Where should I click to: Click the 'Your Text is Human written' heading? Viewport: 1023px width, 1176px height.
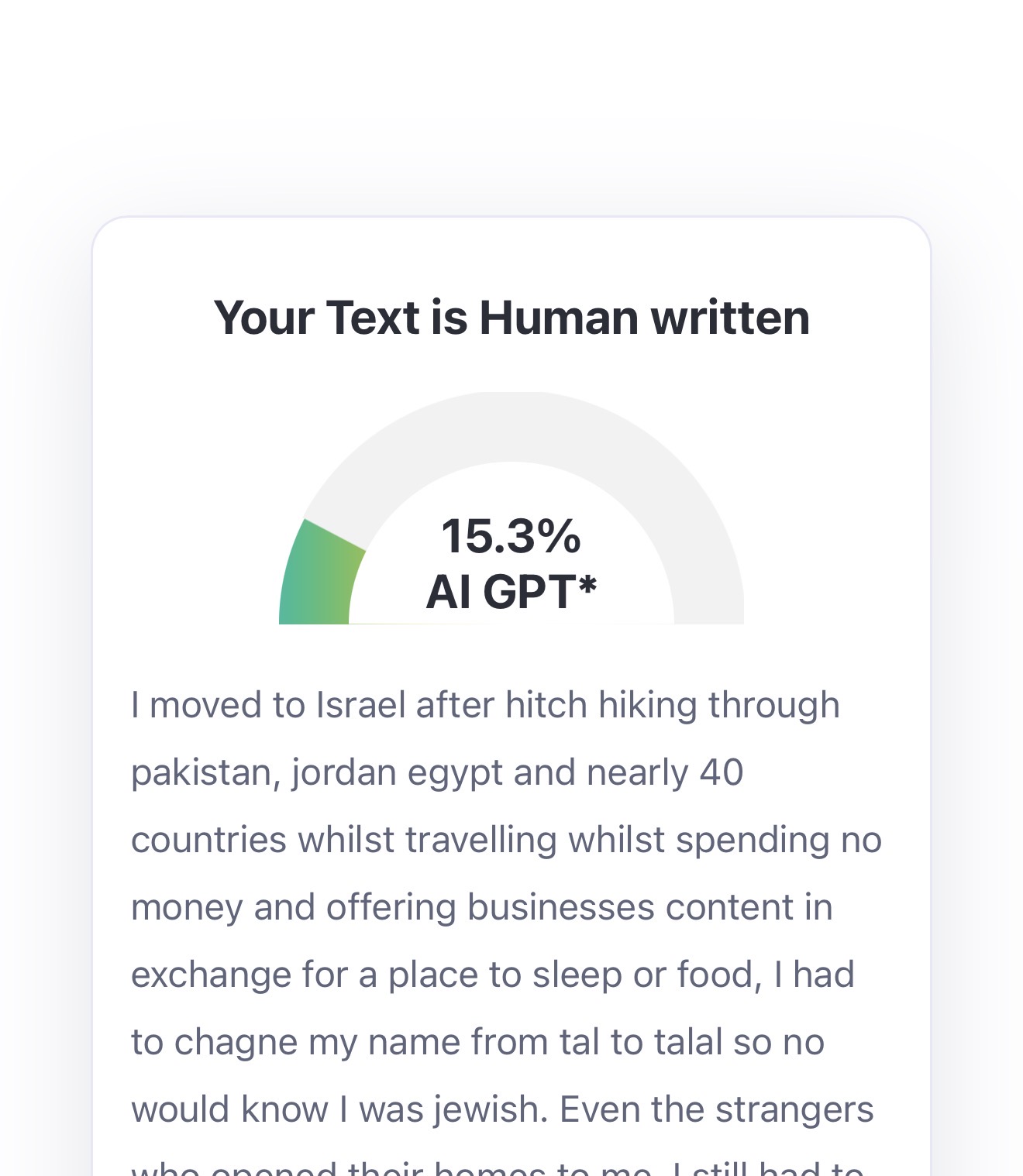click(x=511, y=318)
